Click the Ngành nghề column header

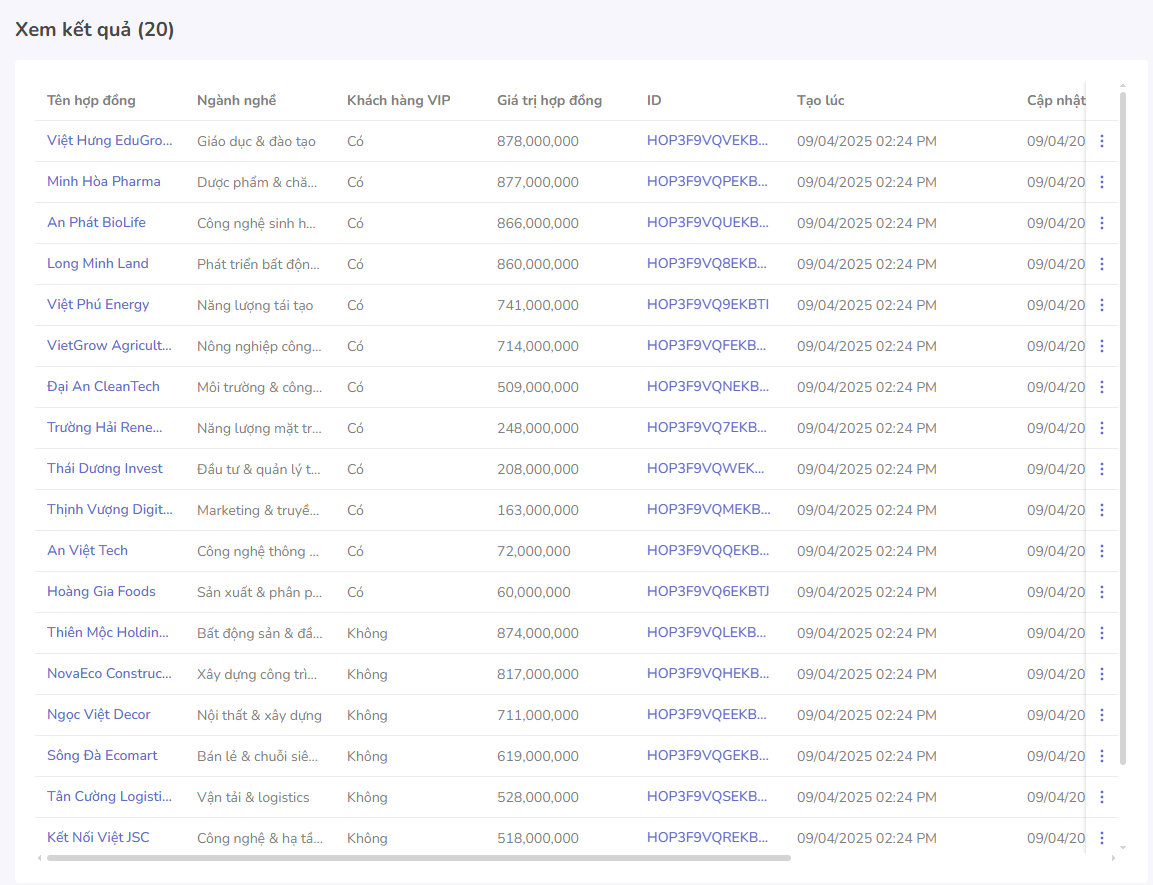click(x=237, y=101)
